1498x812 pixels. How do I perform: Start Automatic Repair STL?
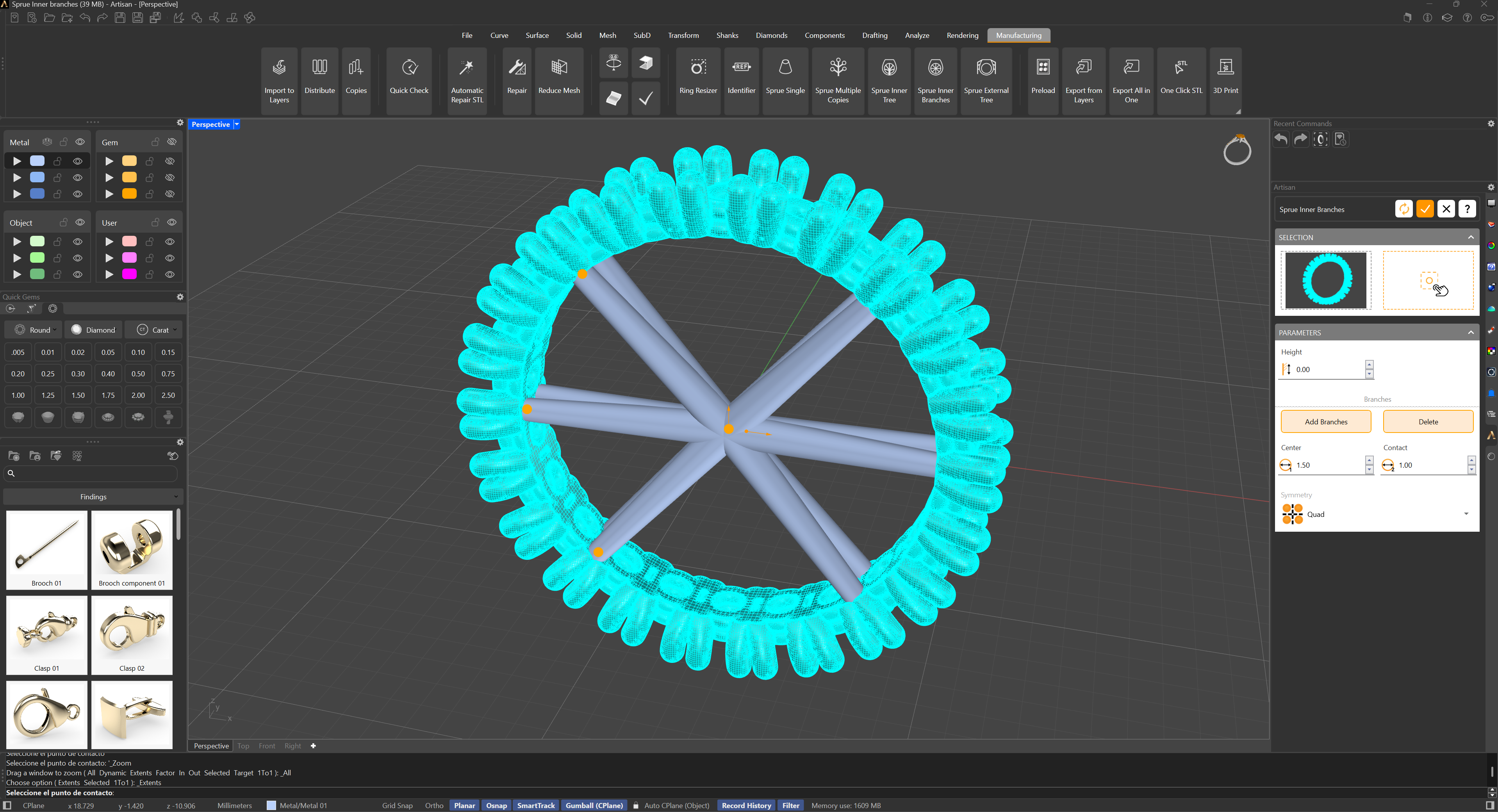click(467, 81)
